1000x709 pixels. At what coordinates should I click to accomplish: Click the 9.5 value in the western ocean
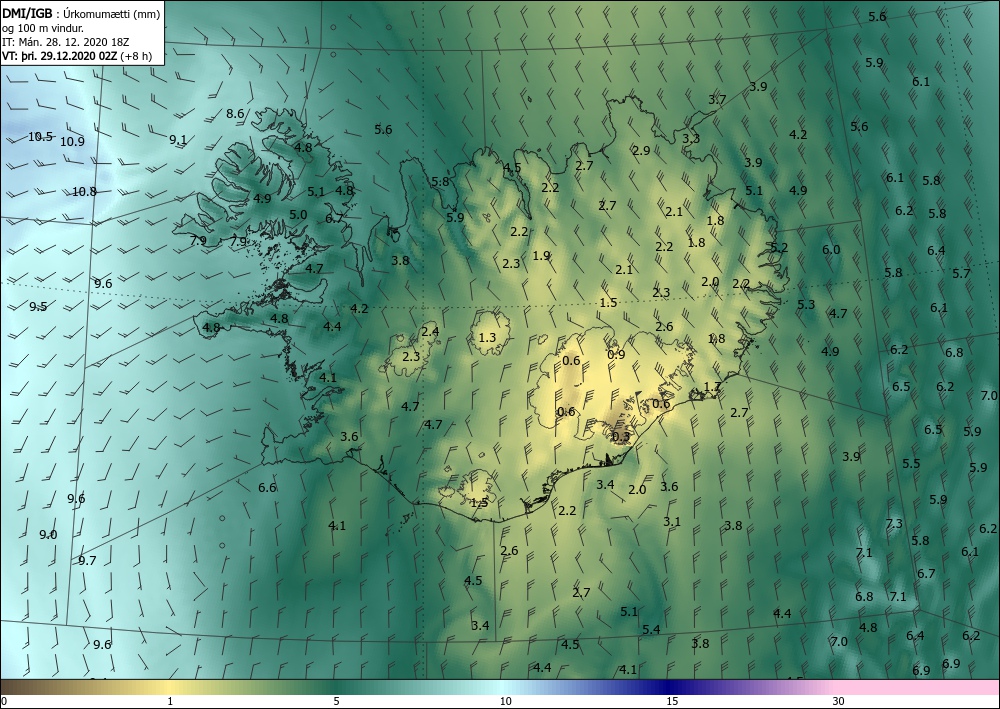tap(38, 307)
